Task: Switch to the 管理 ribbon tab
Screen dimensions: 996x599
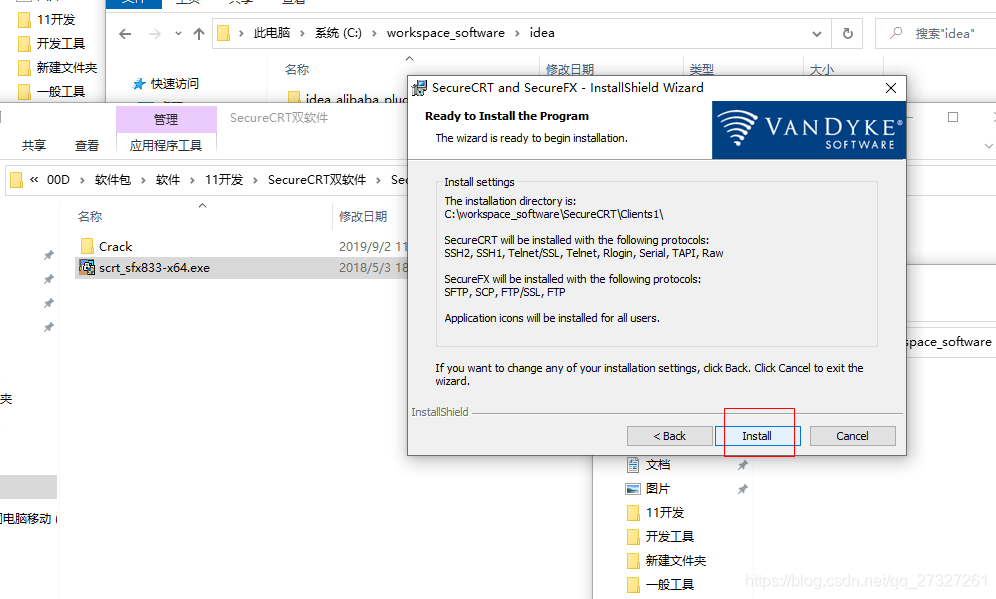Action: tap(166, 119)
